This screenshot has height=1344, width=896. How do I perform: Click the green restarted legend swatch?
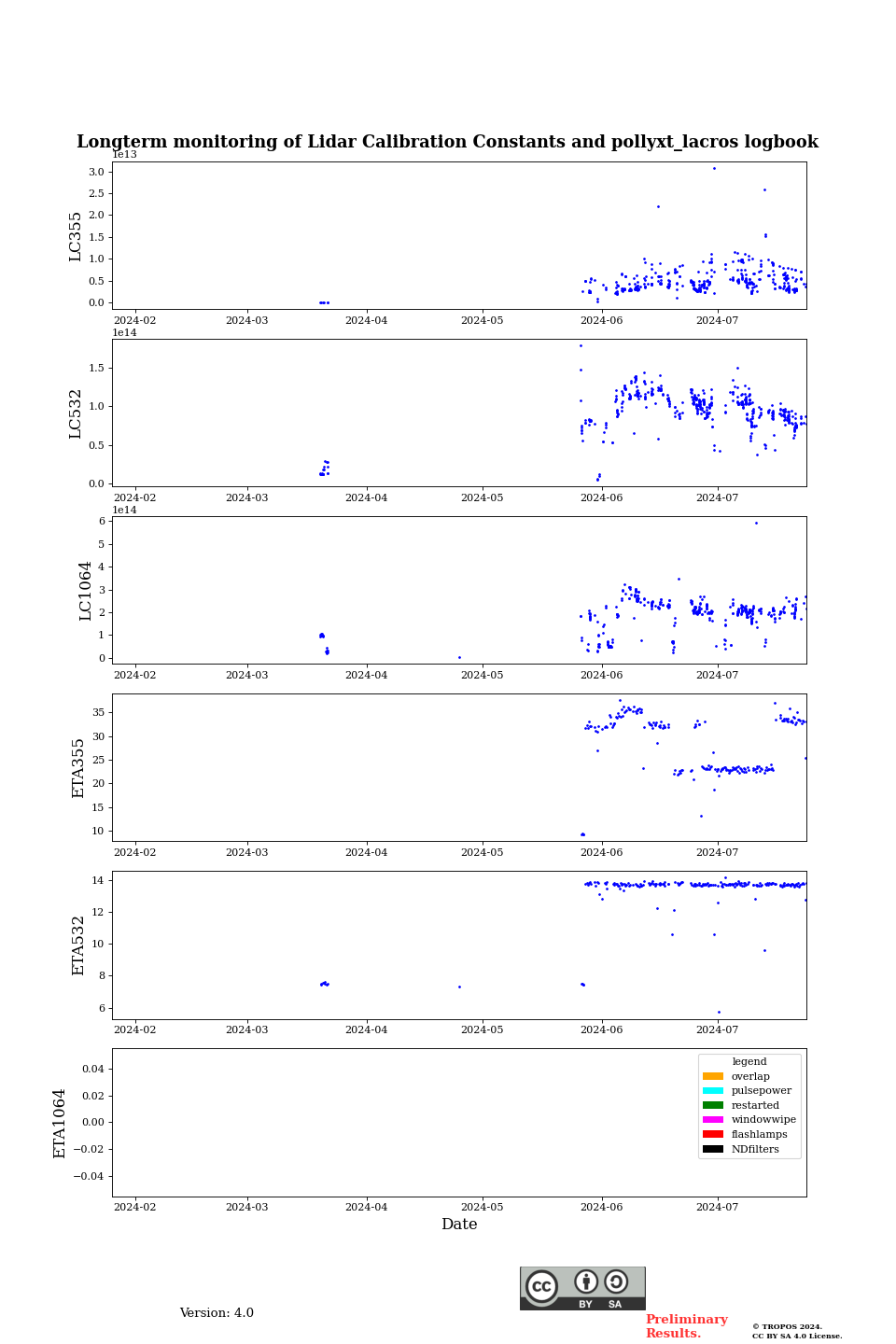pos(713,1105)
